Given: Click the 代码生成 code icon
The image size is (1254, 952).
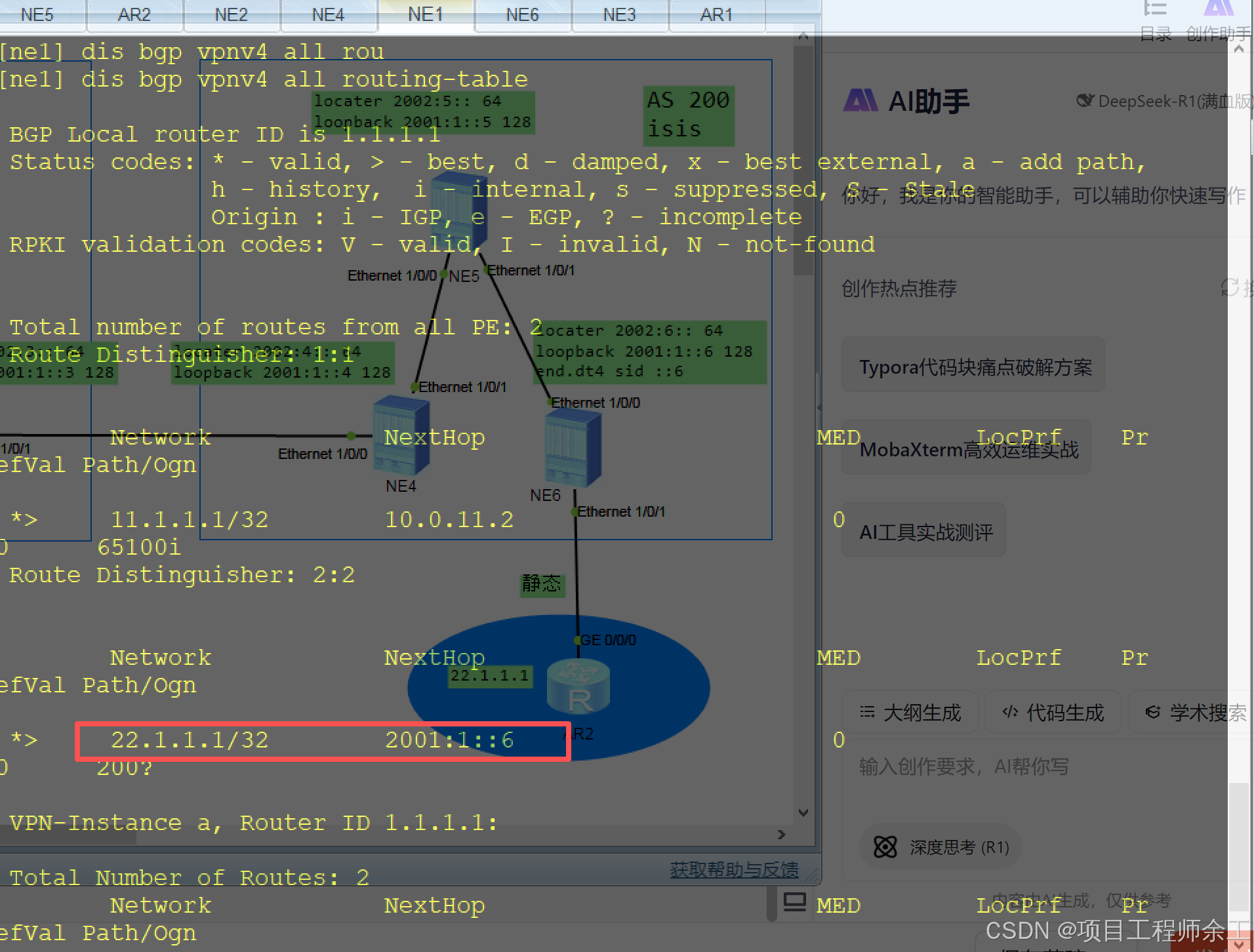Looking at the screenshot, I should (x=1010, y=712).
